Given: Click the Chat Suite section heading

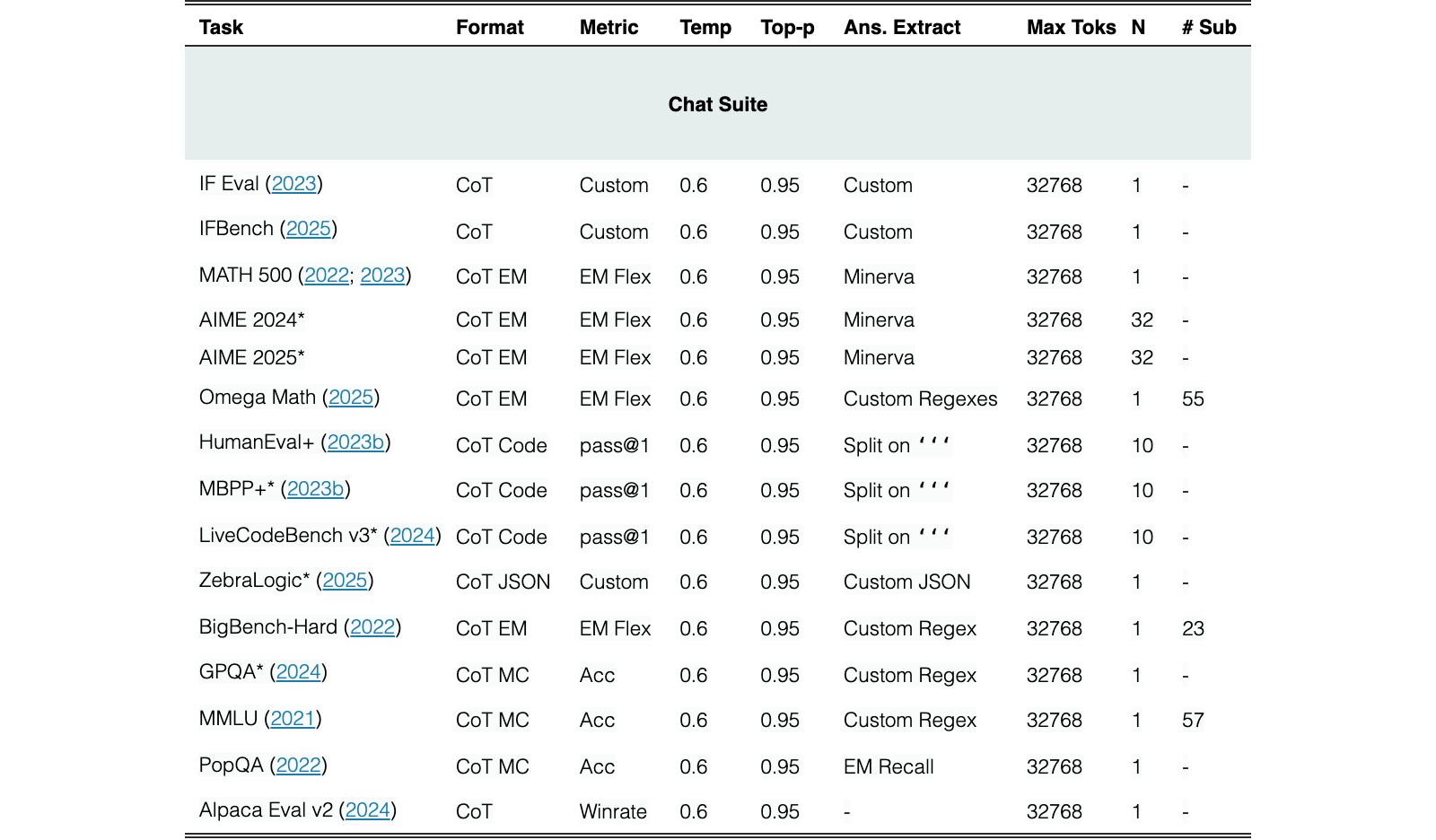Looking at the screenshot, I should [x=718, y=104].
